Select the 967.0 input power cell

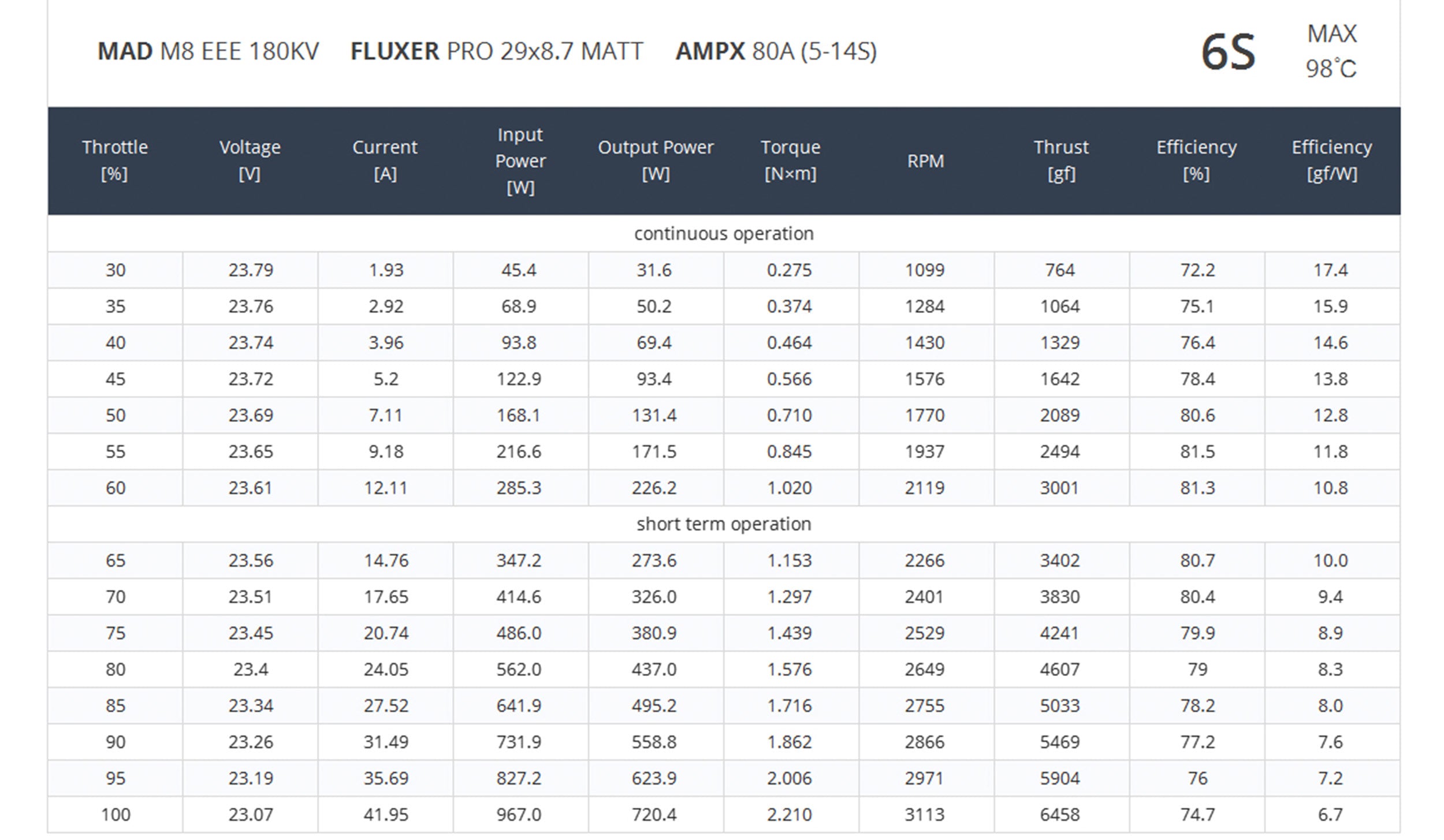click(x=519, y=815)
